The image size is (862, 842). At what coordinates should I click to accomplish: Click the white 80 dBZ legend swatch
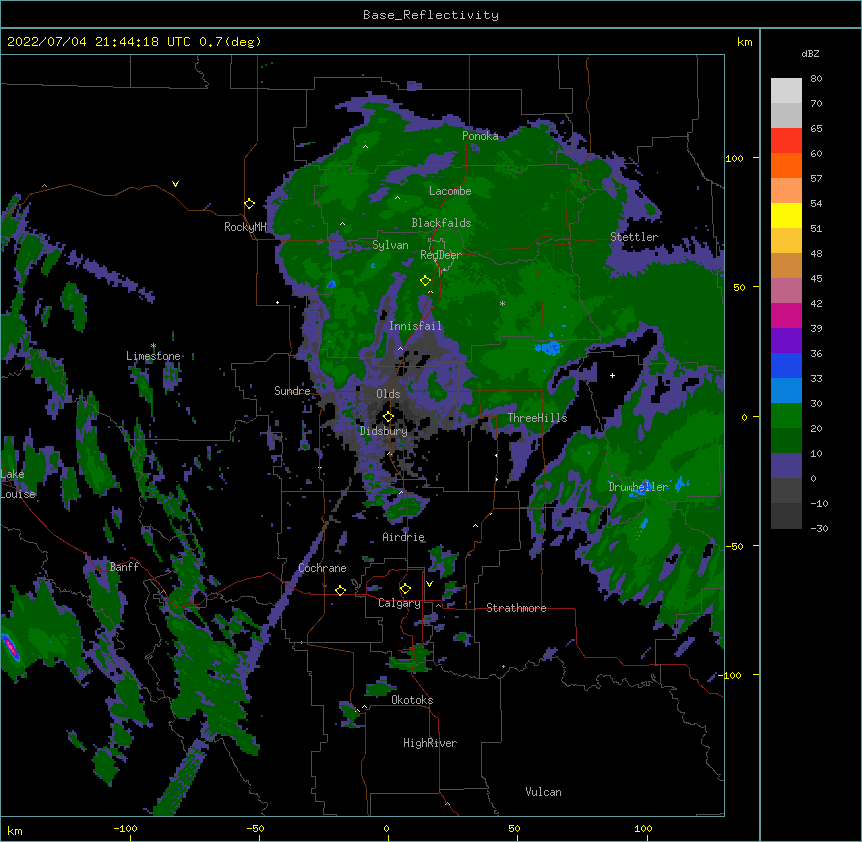coord(786,90)
